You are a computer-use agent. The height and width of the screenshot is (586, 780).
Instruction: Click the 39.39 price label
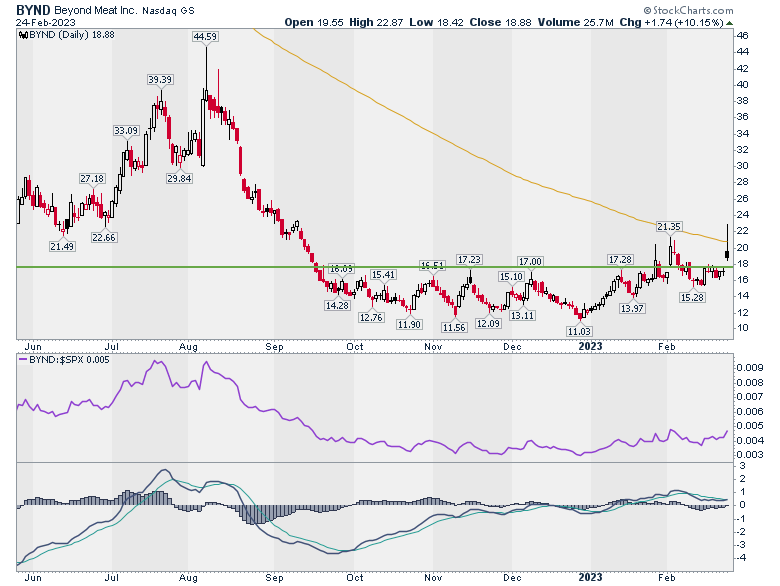160,80
